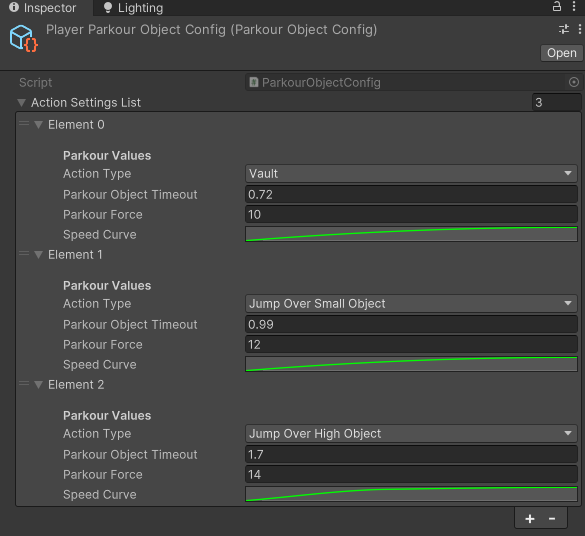Select the Inspector tab
The height and width of the screenshot is (536, 585).
pos(43,8)
